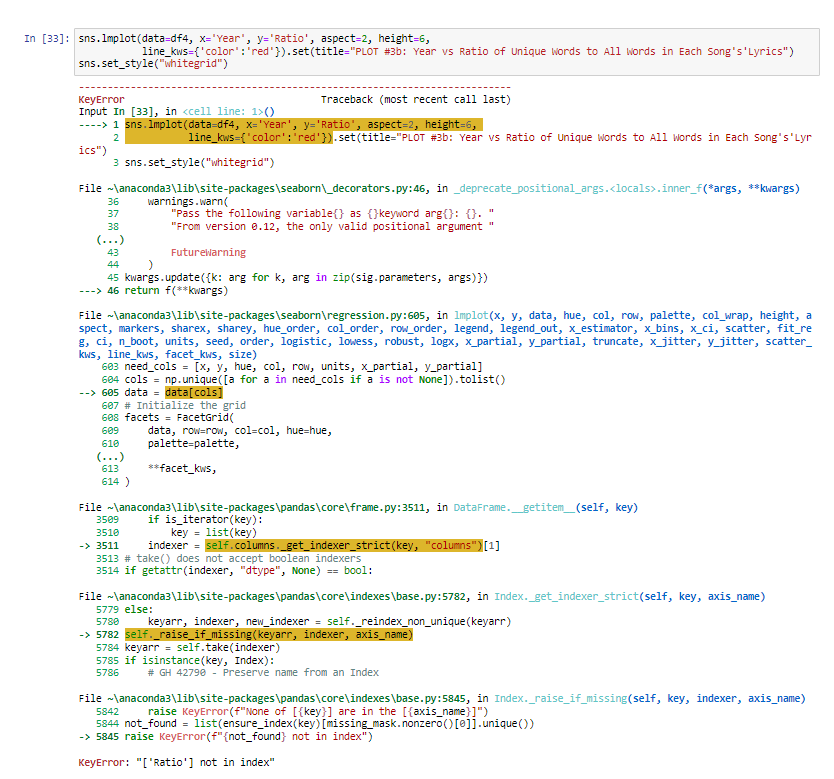
Task: Click the '# Initialize the grid' comment
Action: (x=185, y=405)
